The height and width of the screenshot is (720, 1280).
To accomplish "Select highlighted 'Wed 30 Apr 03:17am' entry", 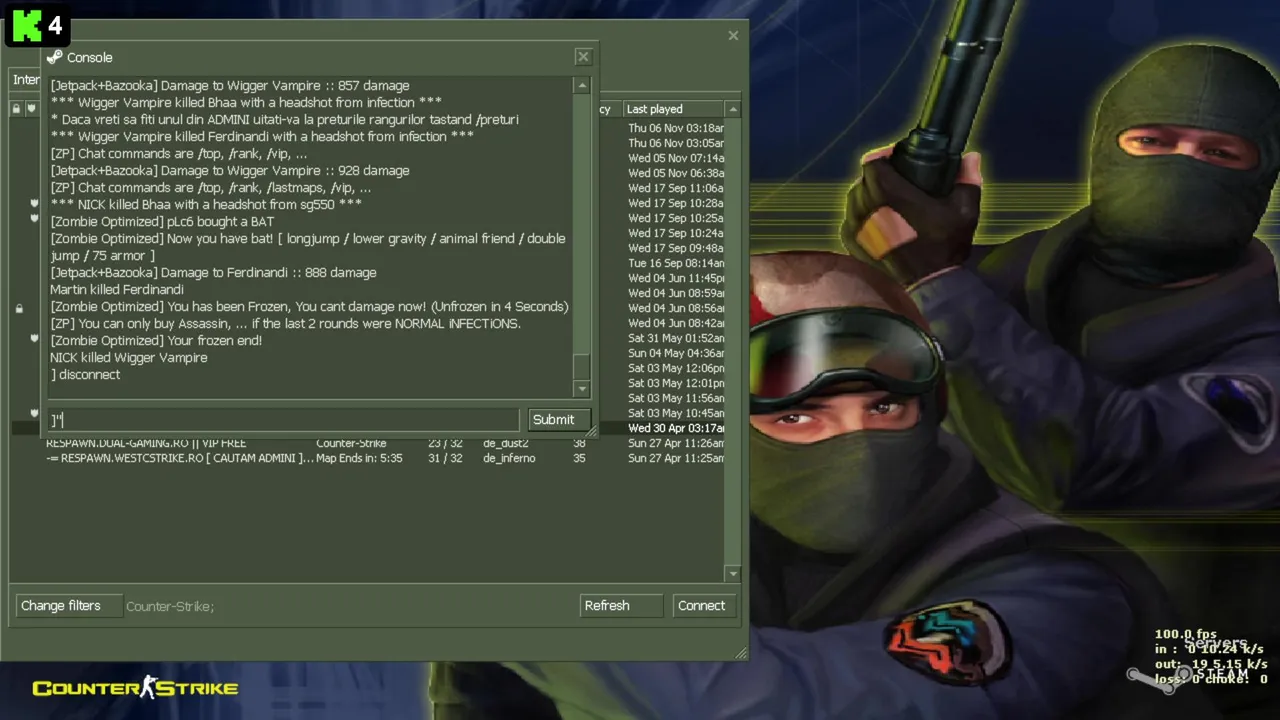I will coord(676,428).
